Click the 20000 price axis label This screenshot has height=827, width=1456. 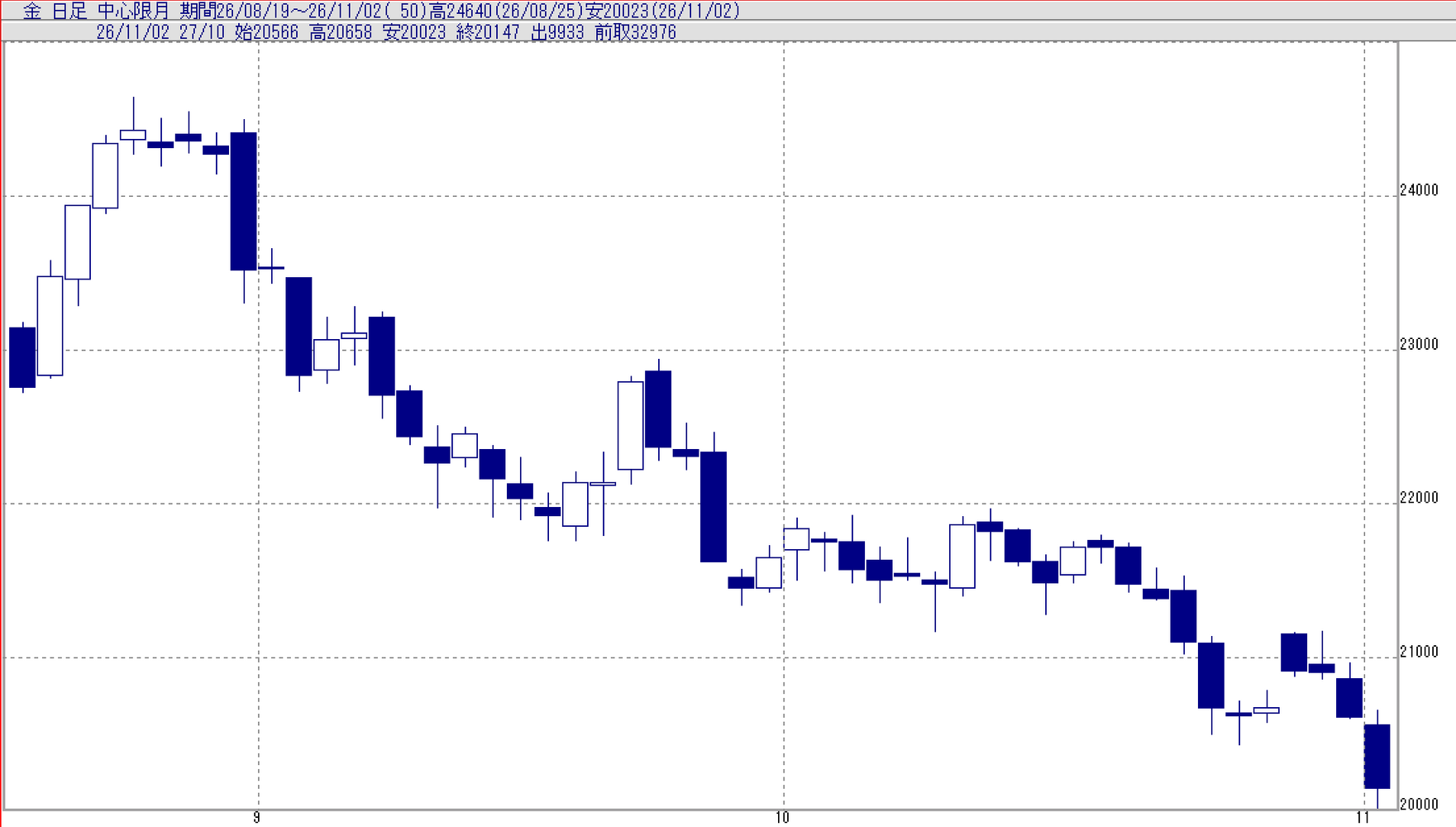[1419, 804]
